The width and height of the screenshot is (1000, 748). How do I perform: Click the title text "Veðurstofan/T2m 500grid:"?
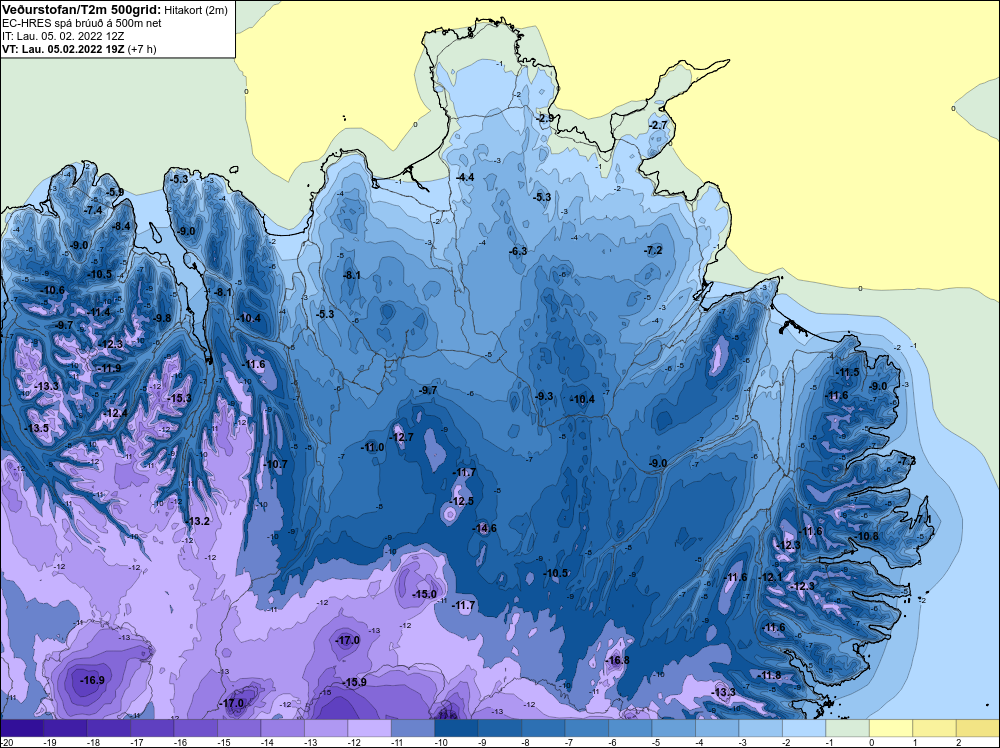click(x=81, y=10)
